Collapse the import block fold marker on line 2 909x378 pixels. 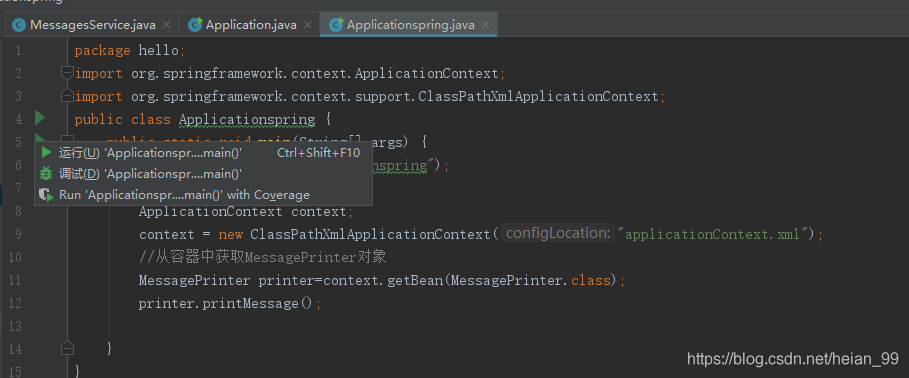pyautogui.click(x=67, y=72)
